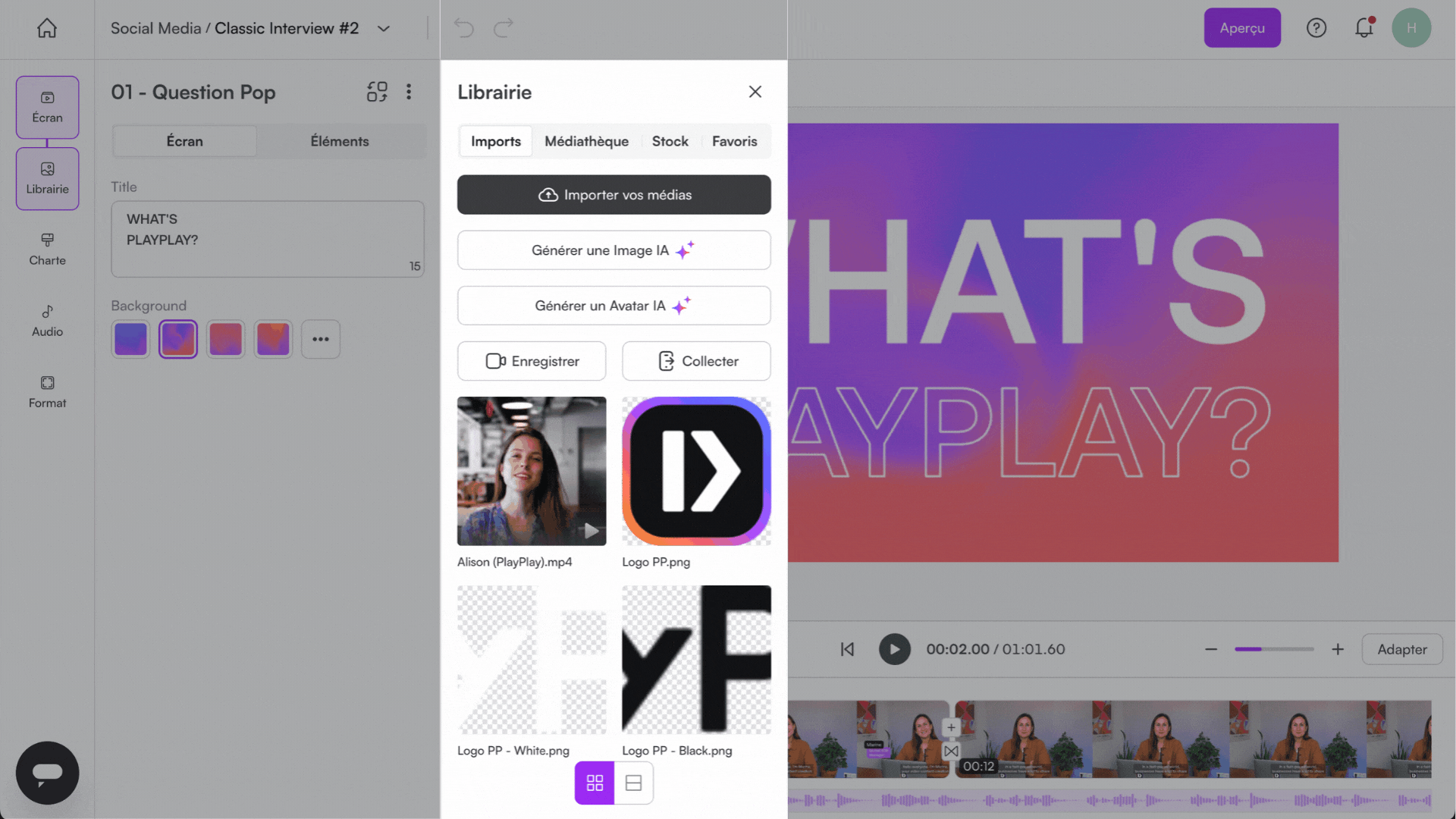Select the Alison (PlayPlay).mp4 thumbnail
The width and height of the screenshot is (1456, 819).
coord(532,471)
